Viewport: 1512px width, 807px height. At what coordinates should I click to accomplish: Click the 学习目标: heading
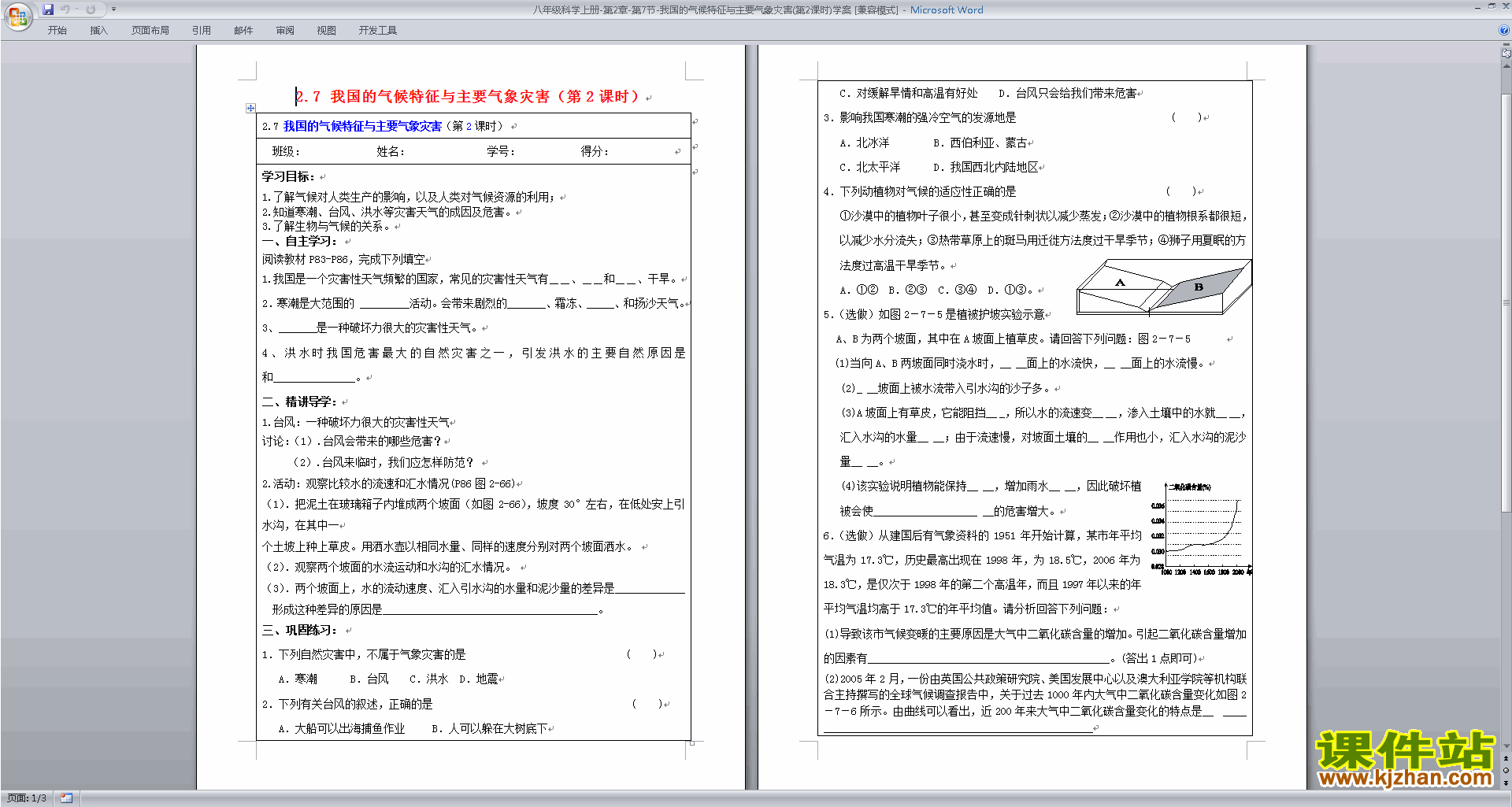coord(288,176)
